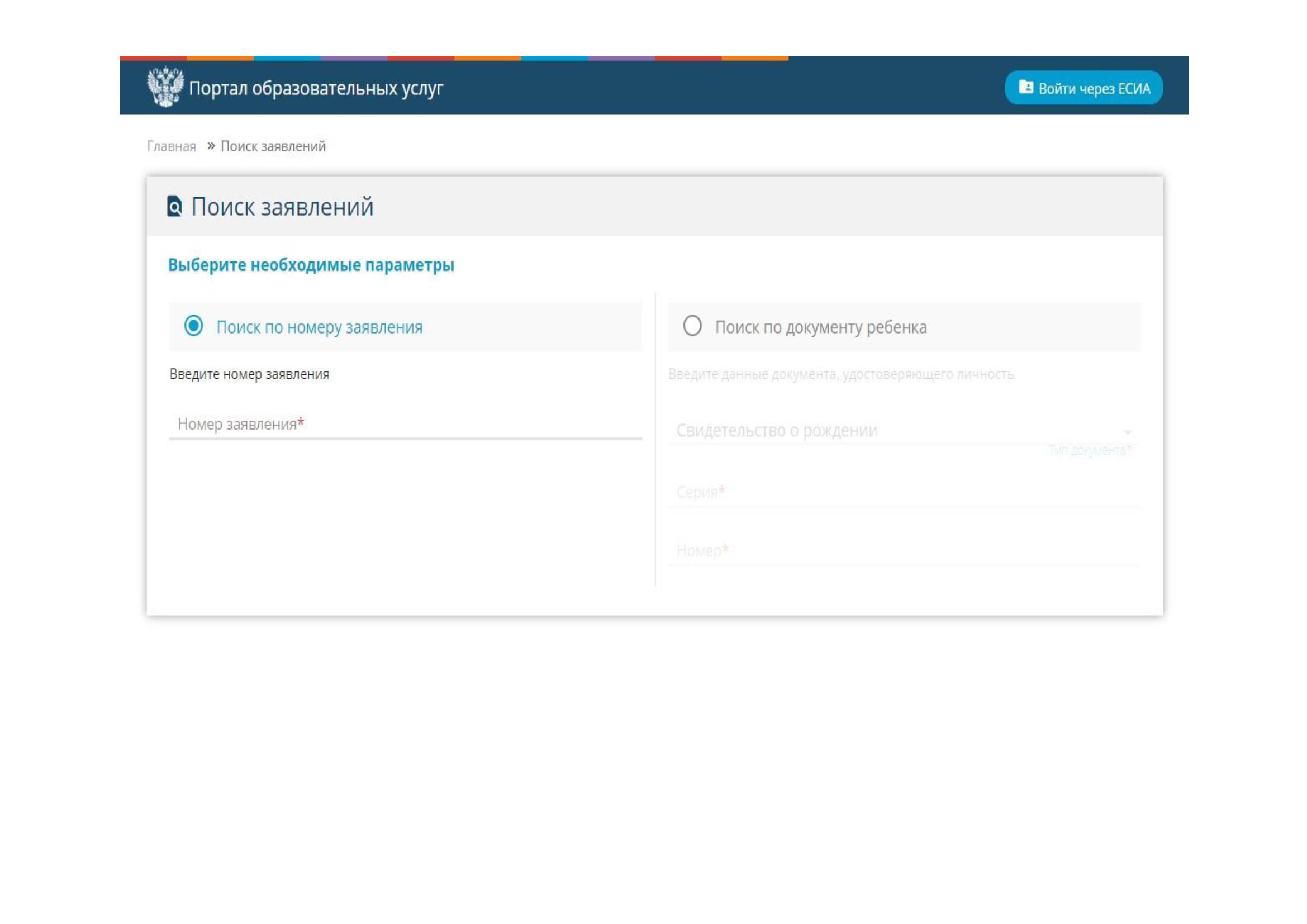Viewport: 1307px width, 924px height.
Task: Open the 'Свидетельство о рождении' document type dropdown
Action: (904, 431)
